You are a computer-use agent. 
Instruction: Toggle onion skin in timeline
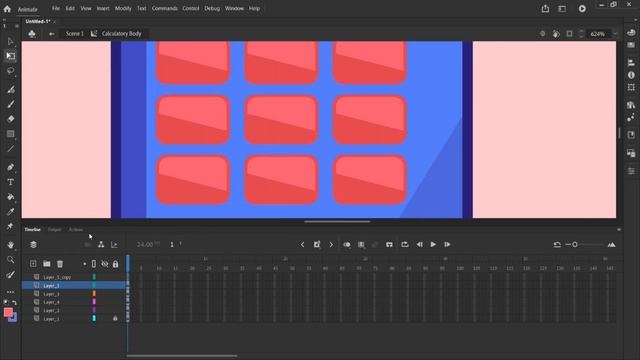(x=347, y=244)
